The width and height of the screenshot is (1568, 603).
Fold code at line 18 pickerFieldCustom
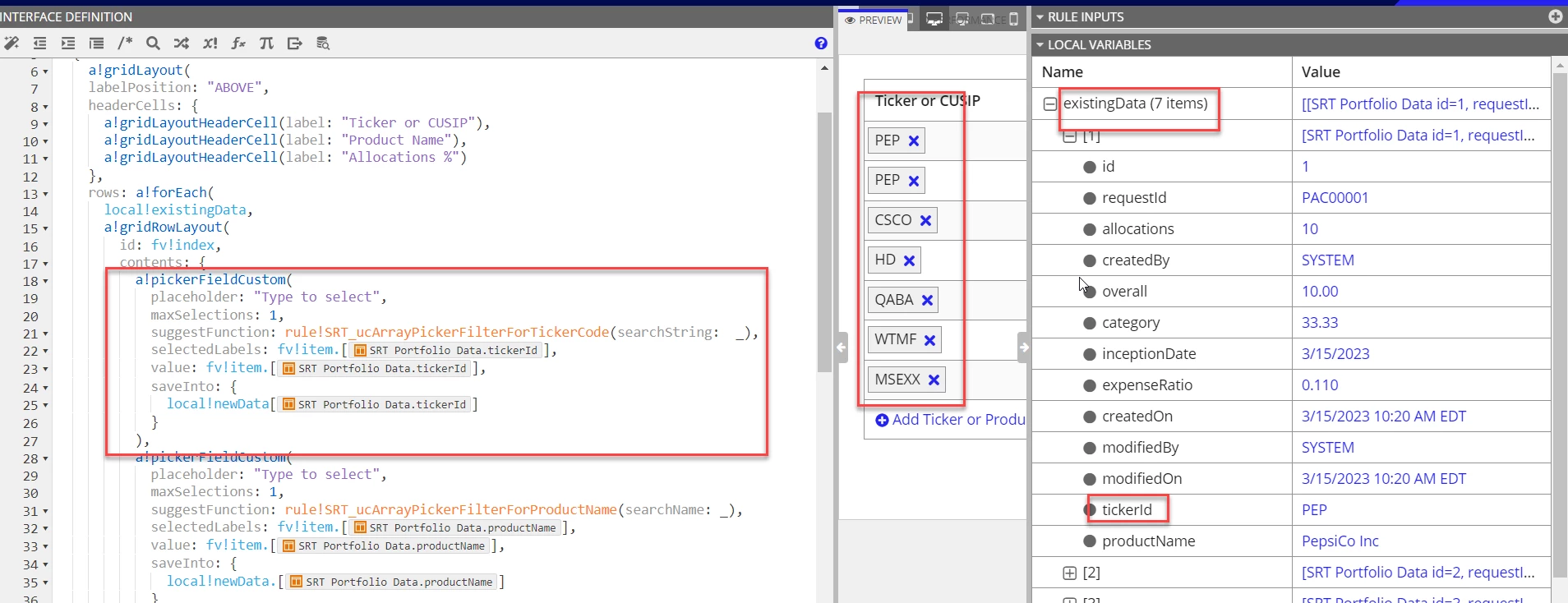45,282
